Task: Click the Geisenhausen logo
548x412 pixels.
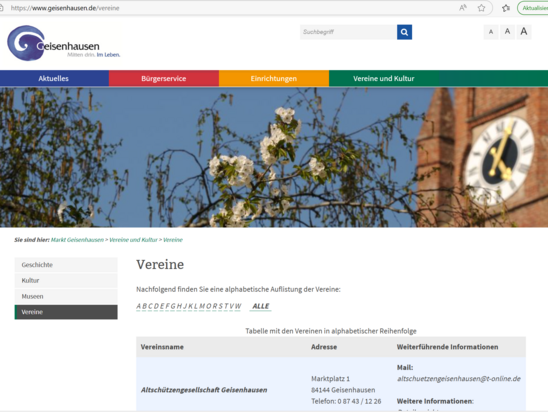Action: coord(64,43)
